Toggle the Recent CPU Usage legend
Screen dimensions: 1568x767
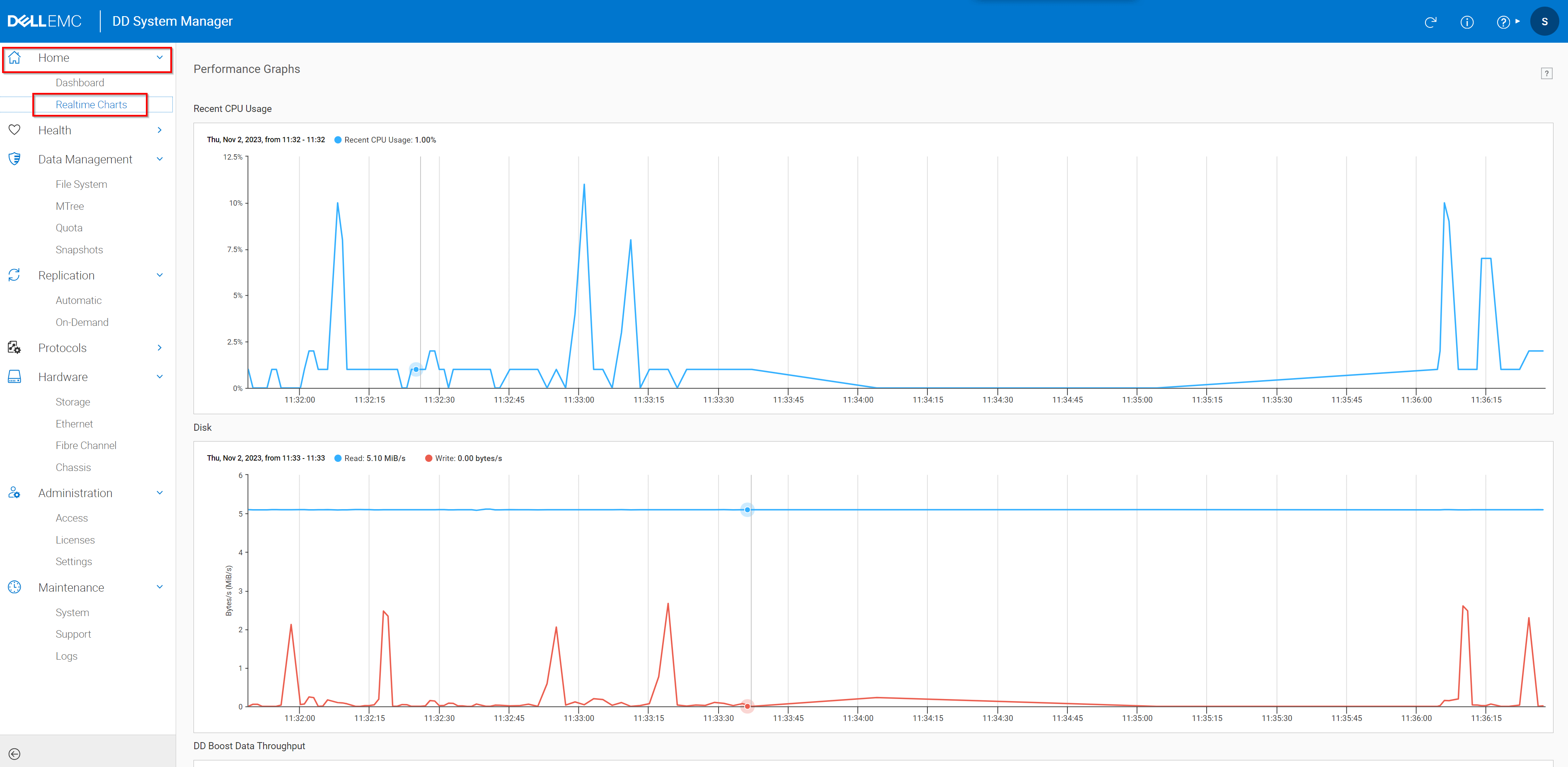tap(385, 139)
